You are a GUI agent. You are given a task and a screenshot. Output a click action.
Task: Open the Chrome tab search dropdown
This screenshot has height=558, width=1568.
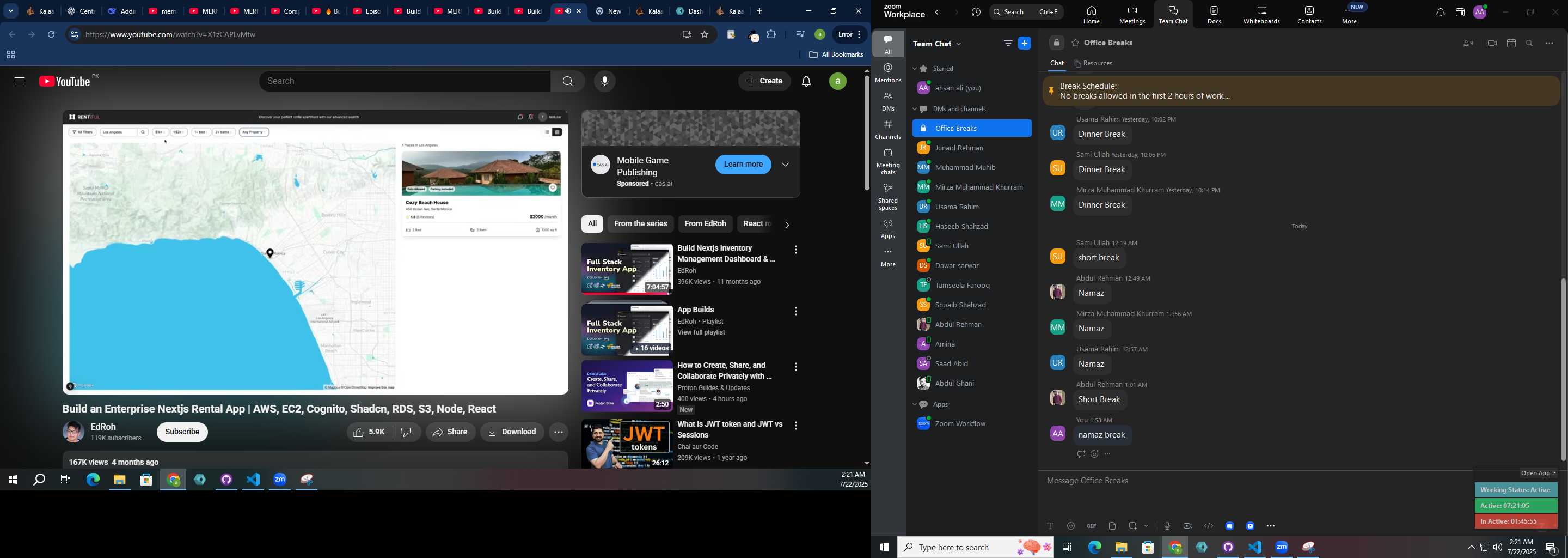click(11, 11)
